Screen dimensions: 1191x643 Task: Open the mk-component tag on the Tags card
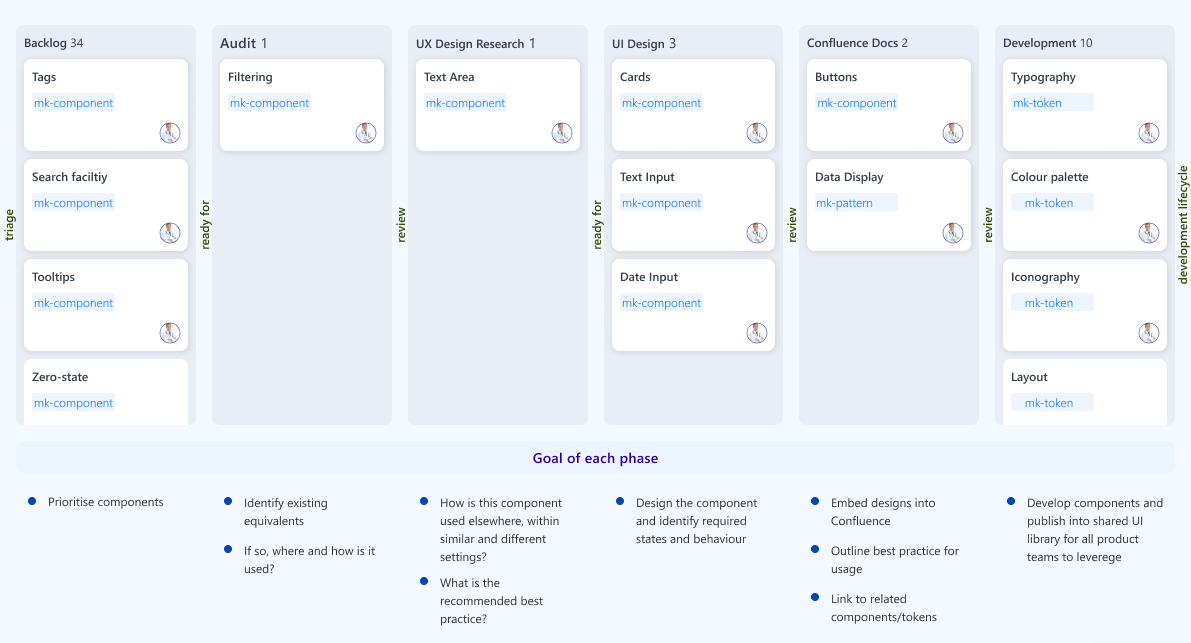point(73,102)
